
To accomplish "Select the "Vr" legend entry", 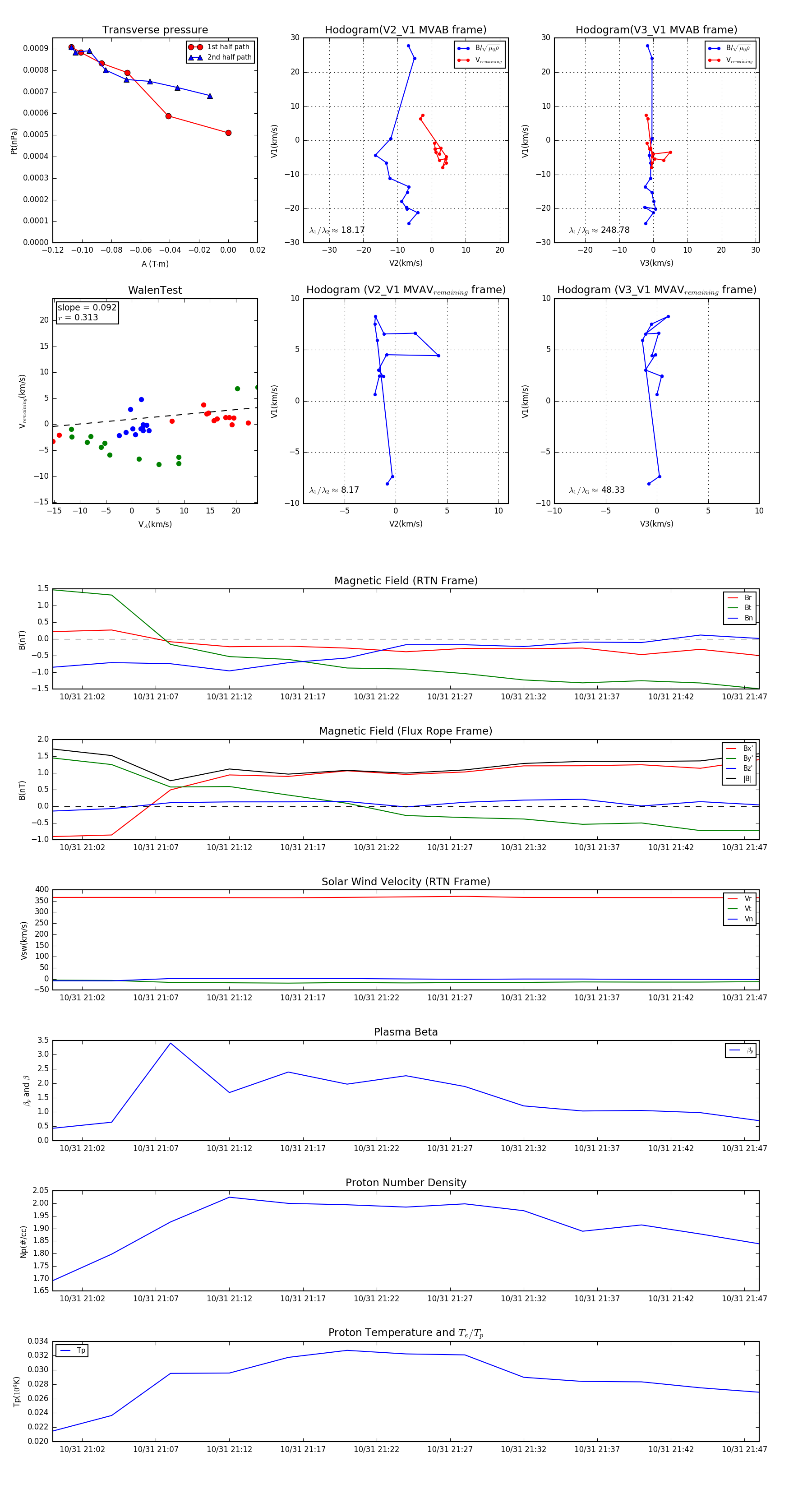I will (740, 899).
